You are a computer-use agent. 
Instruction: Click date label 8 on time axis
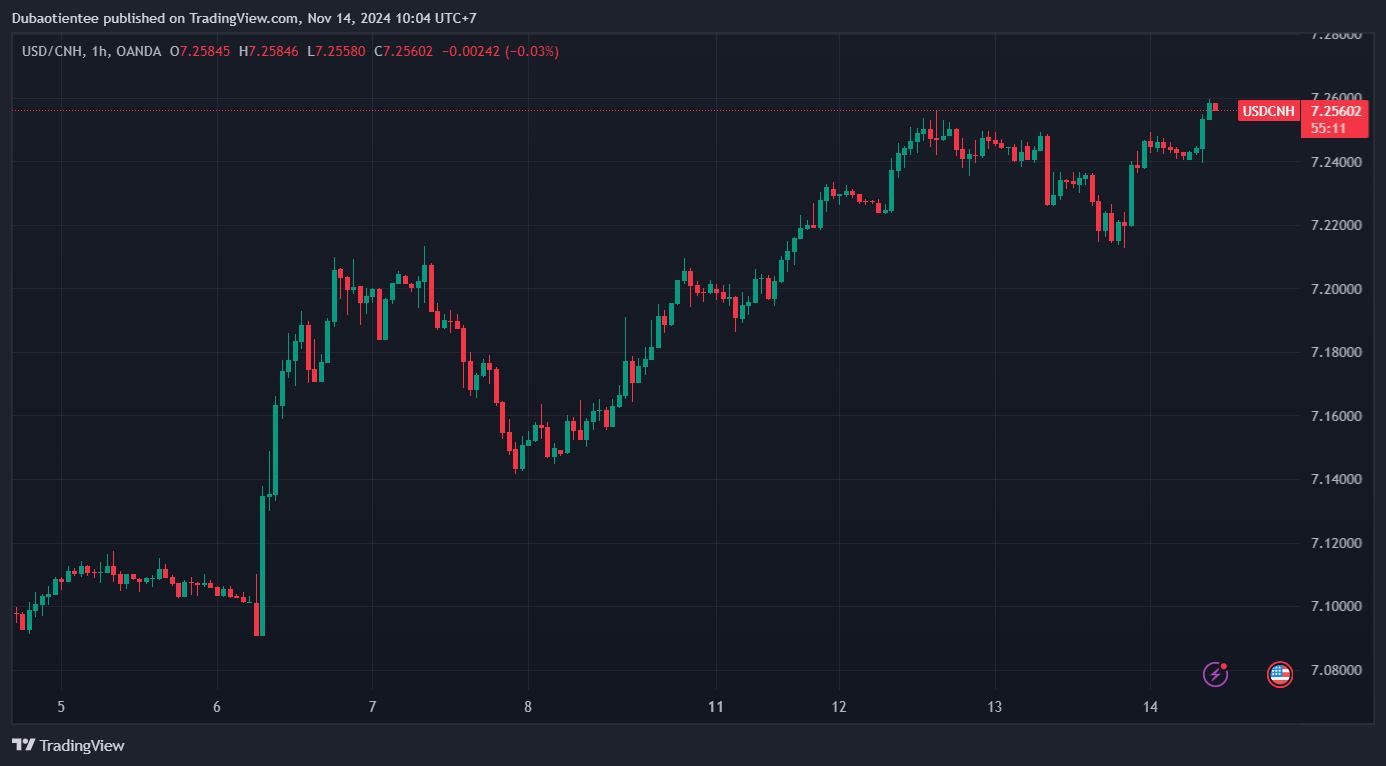point(528,707)
